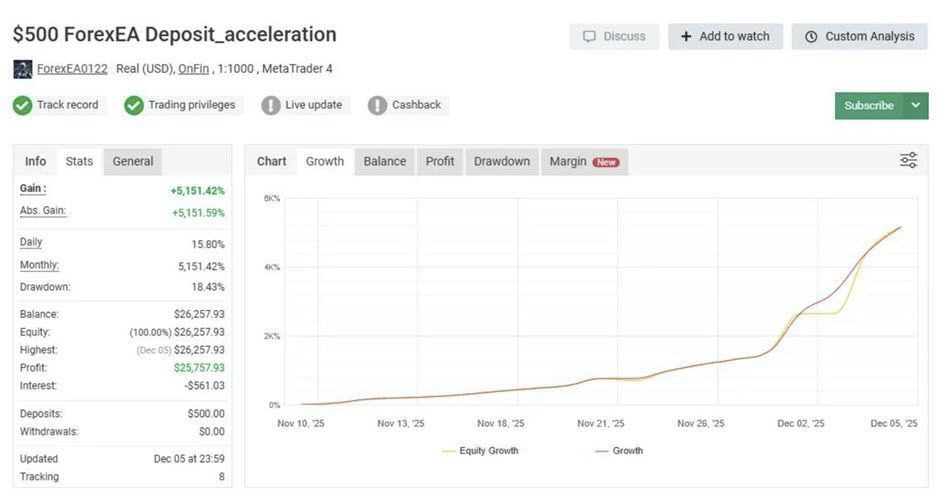Click the Discuss speech bubble icon
Screen dimensions: 950x496
coord(590,37)
